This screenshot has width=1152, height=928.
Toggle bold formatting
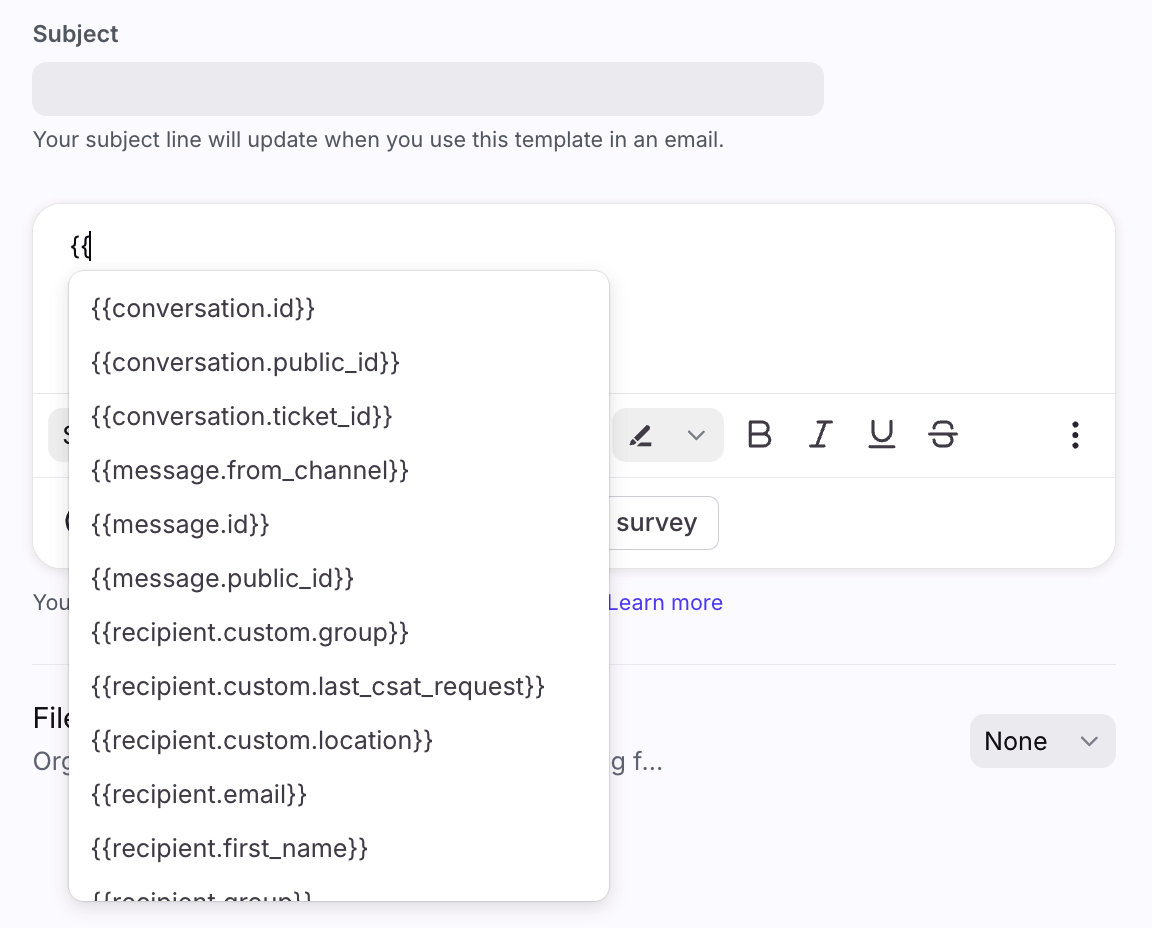click(760, 435)
